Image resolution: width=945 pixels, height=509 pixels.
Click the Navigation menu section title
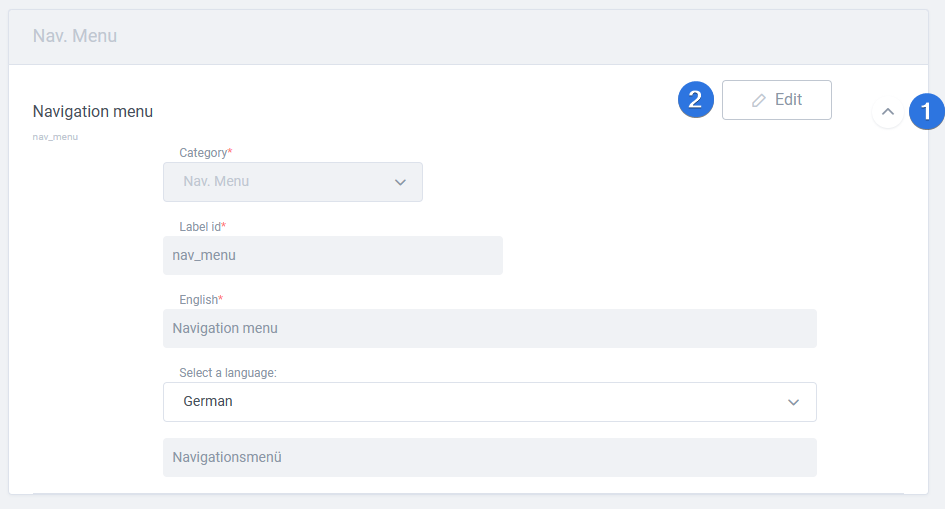93,111
